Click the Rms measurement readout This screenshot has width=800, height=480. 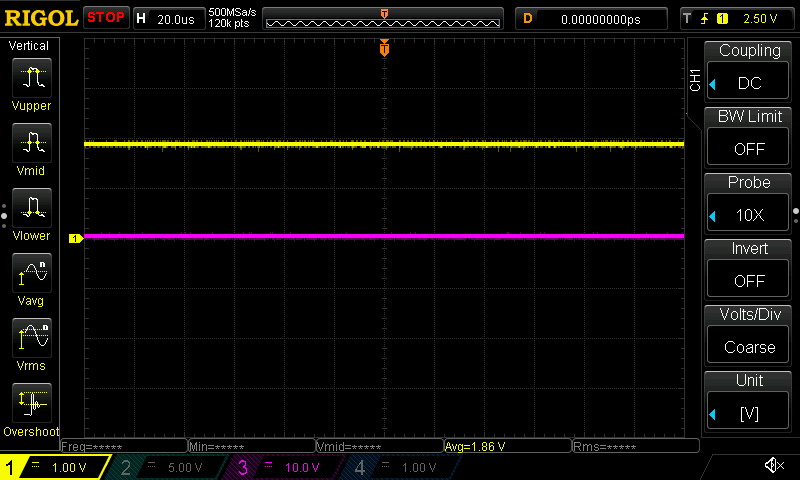pyautogui.click(x=636, y=446)
